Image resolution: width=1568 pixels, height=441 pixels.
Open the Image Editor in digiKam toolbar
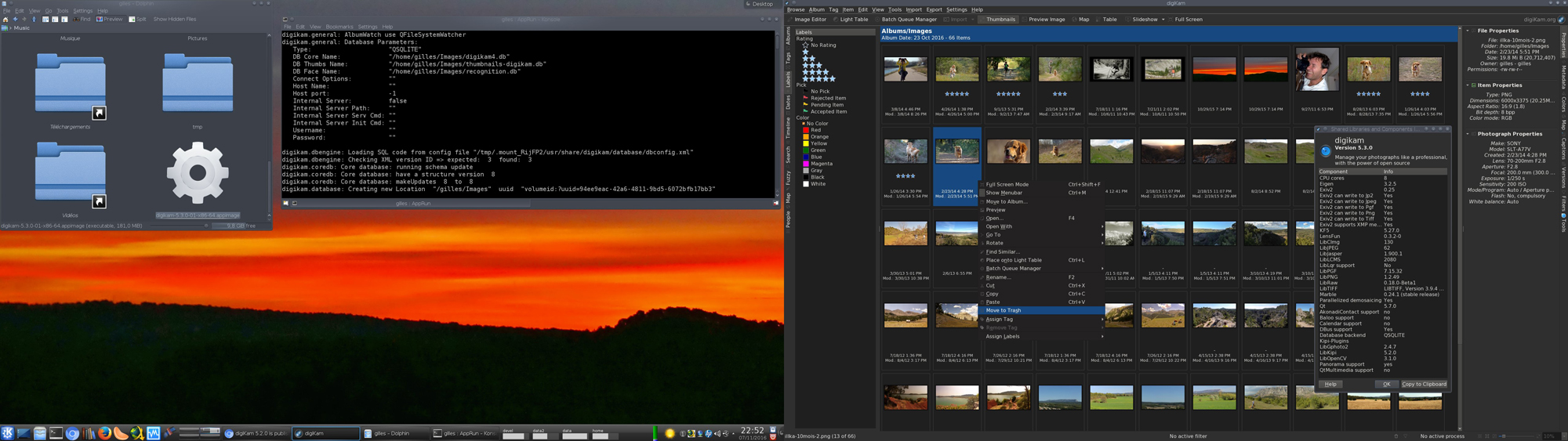click(x=807, y=20)
